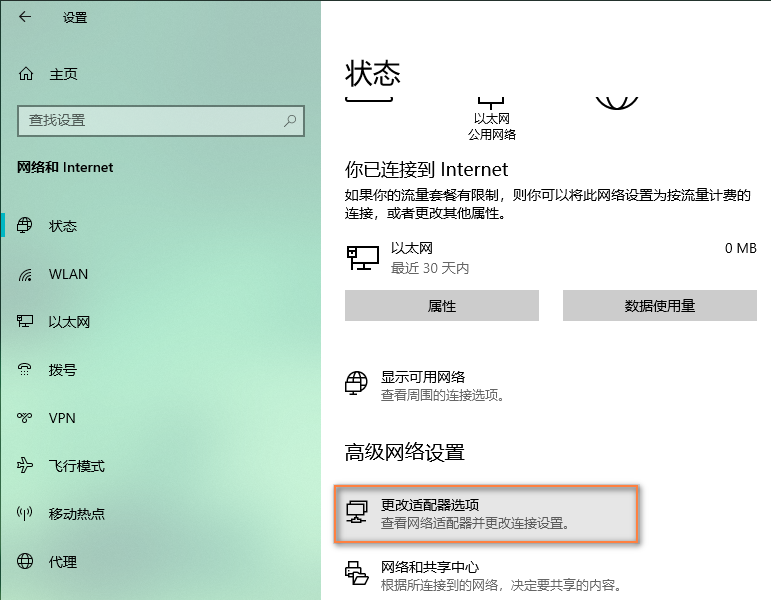Open 网络和共享中心 link
The height and width of the screenshot is (600, 771).
click(x=430, y=567)
